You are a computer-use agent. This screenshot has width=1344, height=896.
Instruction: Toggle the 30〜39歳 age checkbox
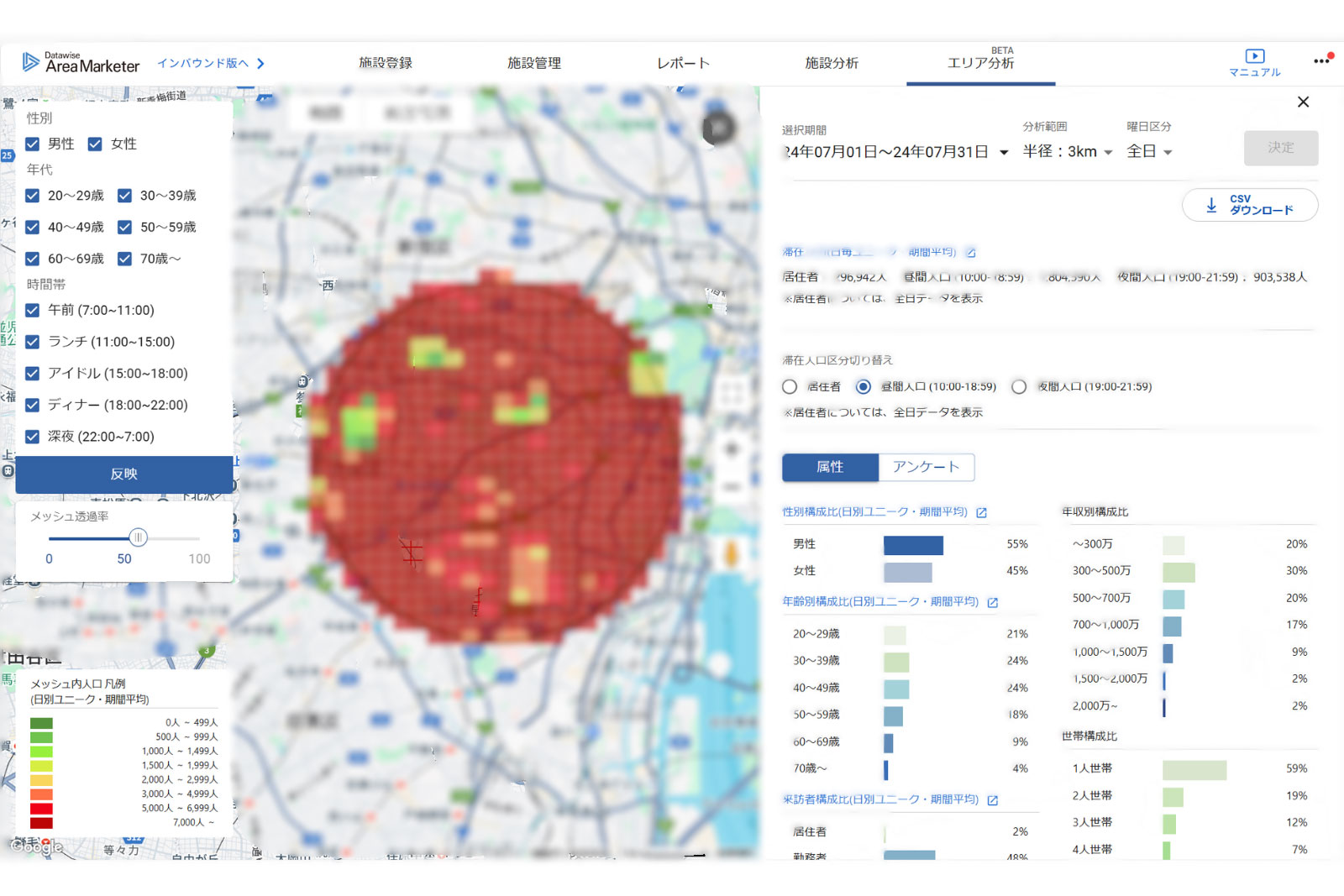[x=124, y=196]
